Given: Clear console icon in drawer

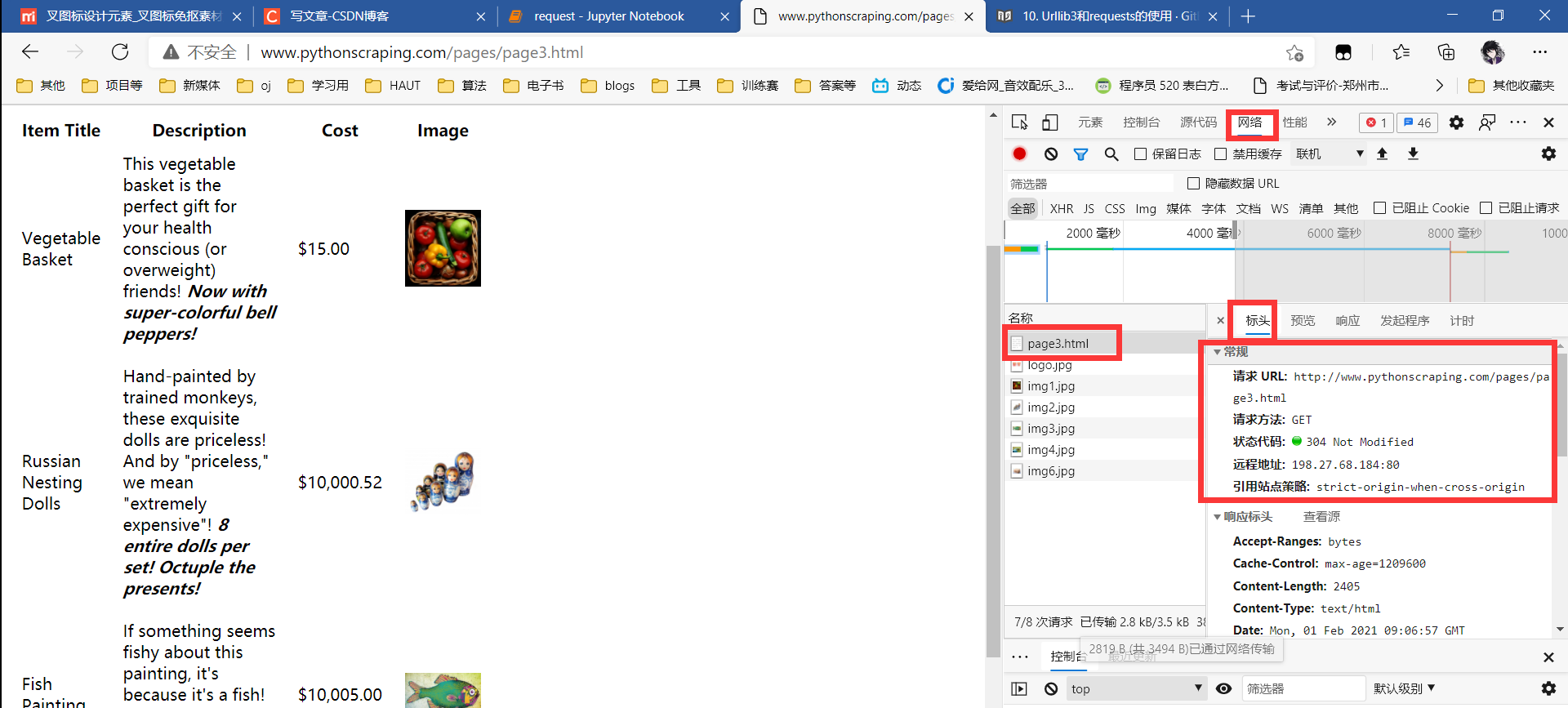Looking at the screenshot, I should pos(1051,689).
